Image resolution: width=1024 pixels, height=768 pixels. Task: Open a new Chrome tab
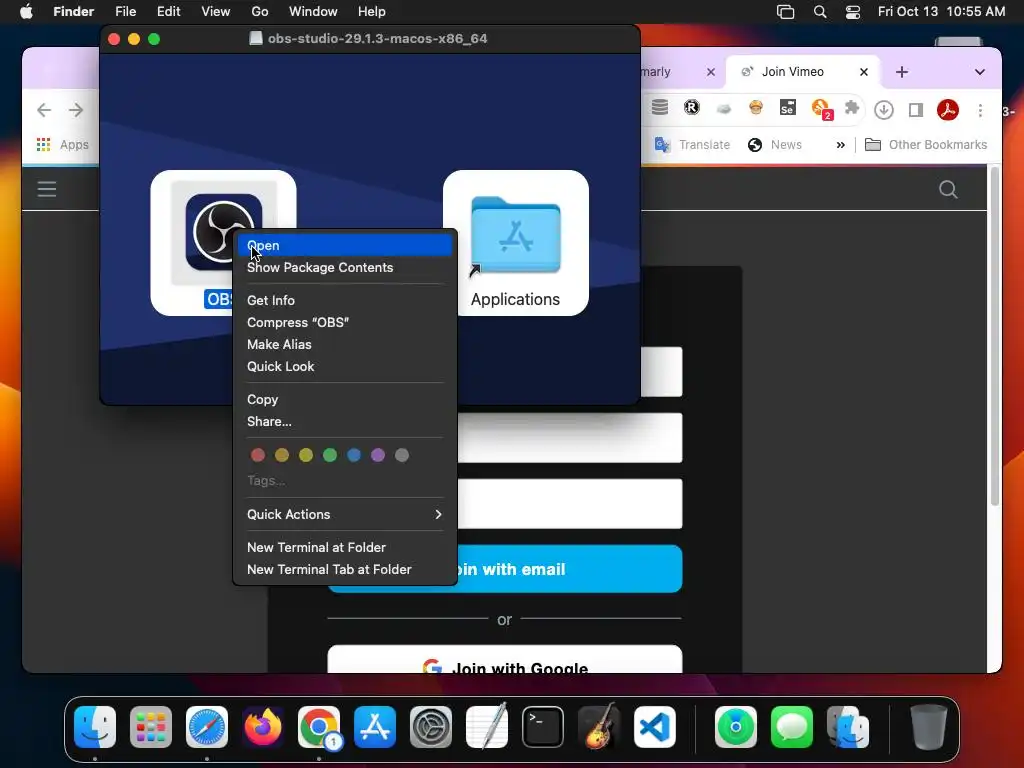point(902,72)
